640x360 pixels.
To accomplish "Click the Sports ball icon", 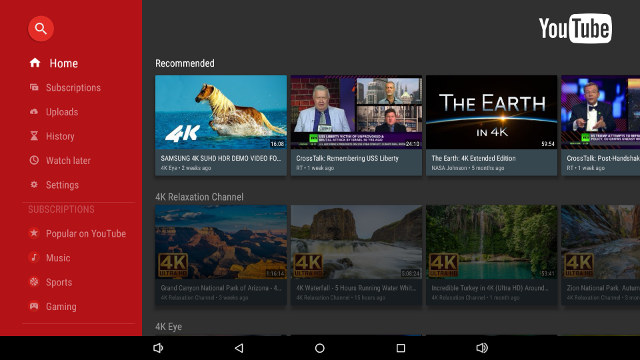I will point(34,282).
